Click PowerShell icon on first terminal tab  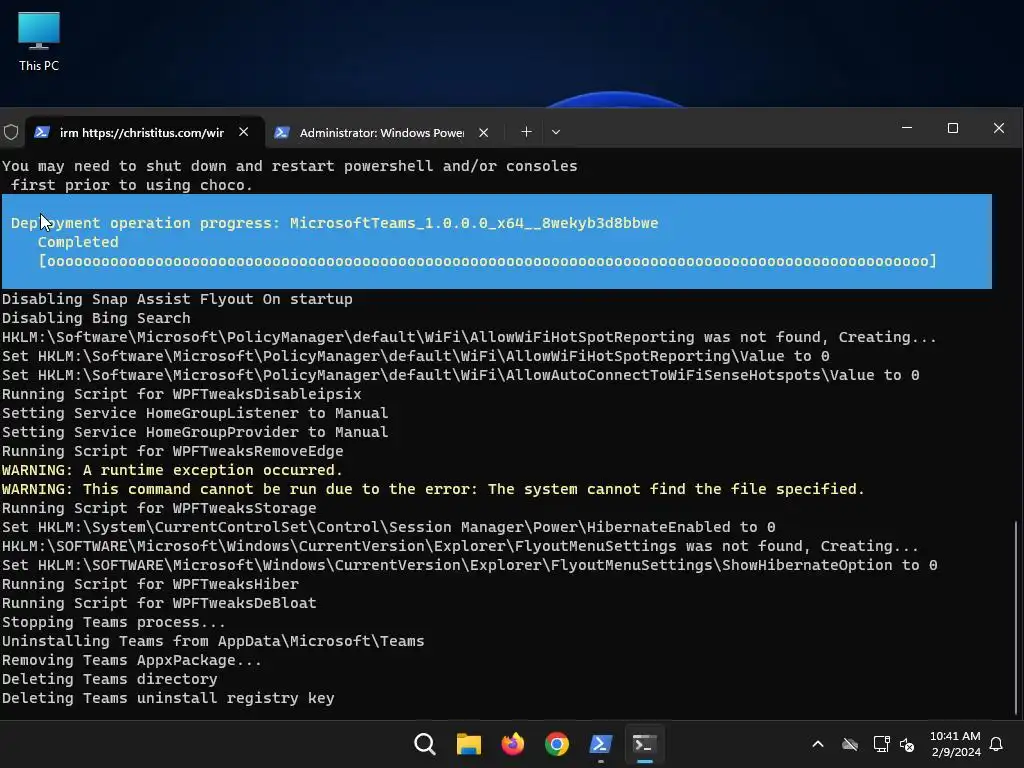pyautogui.click(x=42, y=132)
